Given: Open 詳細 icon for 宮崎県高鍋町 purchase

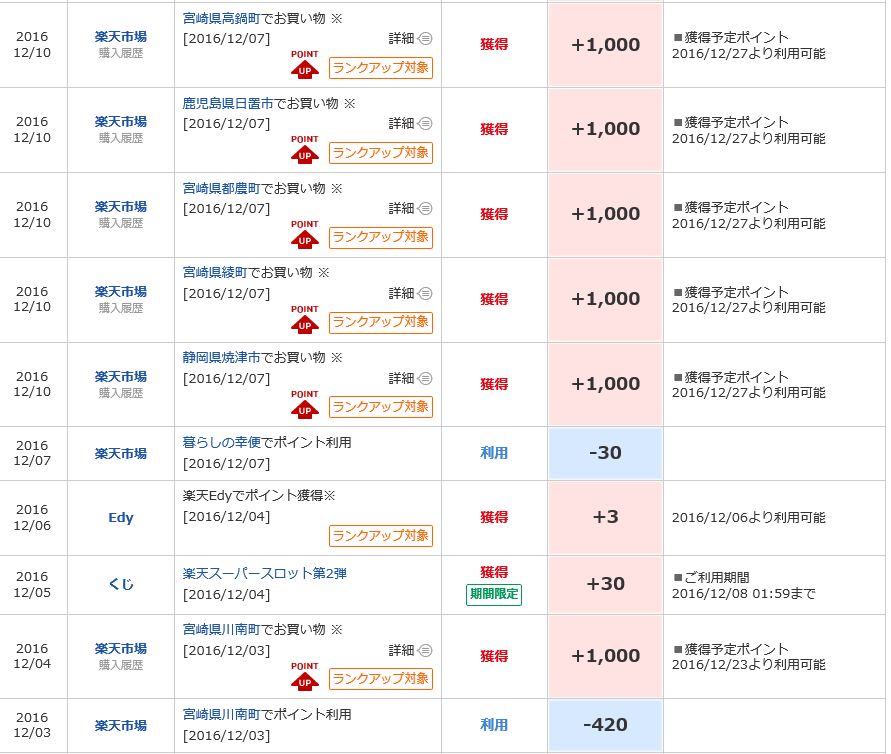Looking at the screenshot, I should (424, 39).
